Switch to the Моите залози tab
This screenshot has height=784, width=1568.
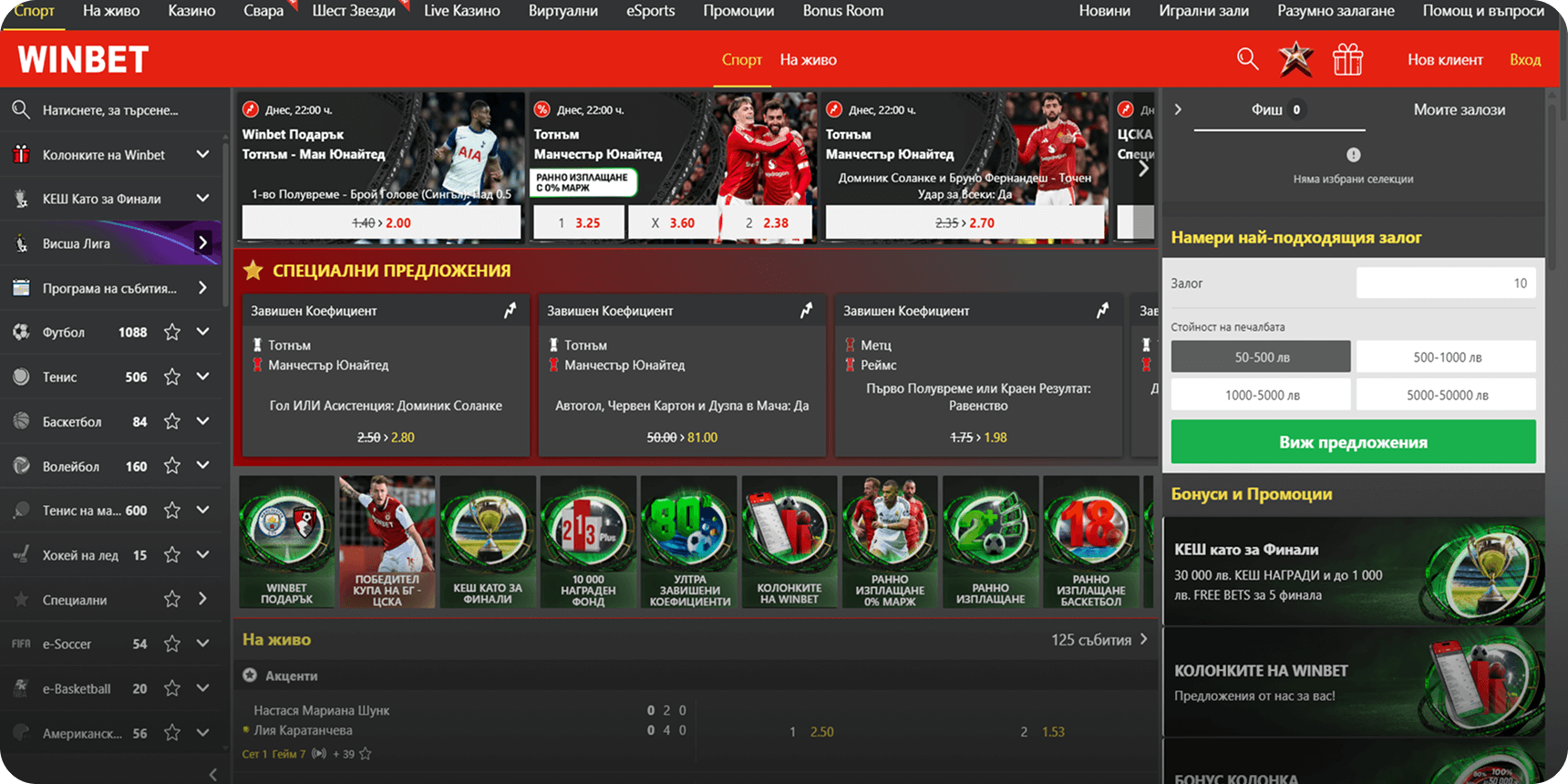(1459, 109)
